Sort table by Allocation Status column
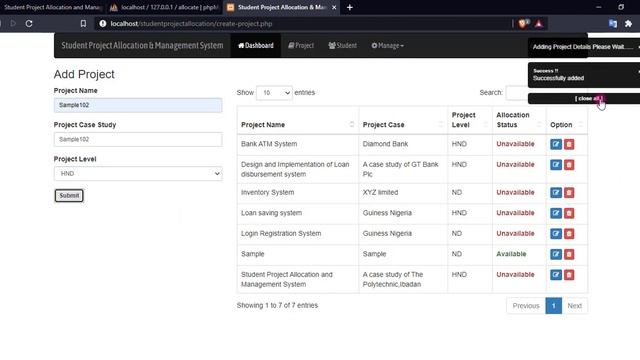The image size is (640, 360). (x=519, y=120)
